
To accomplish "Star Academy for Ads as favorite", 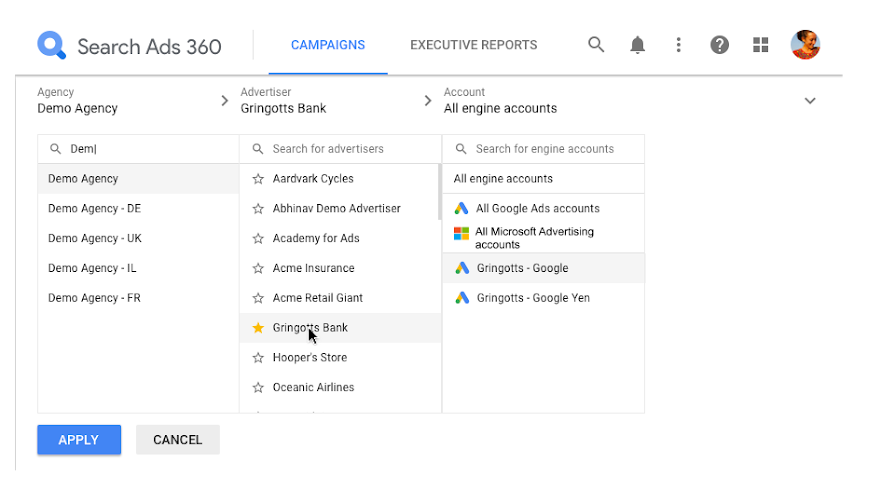I will (258, 238).
